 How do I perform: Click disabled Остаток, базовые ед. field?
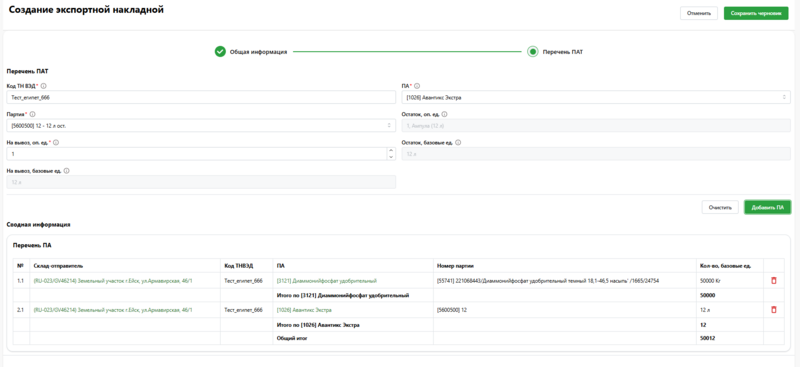(596, 154)
